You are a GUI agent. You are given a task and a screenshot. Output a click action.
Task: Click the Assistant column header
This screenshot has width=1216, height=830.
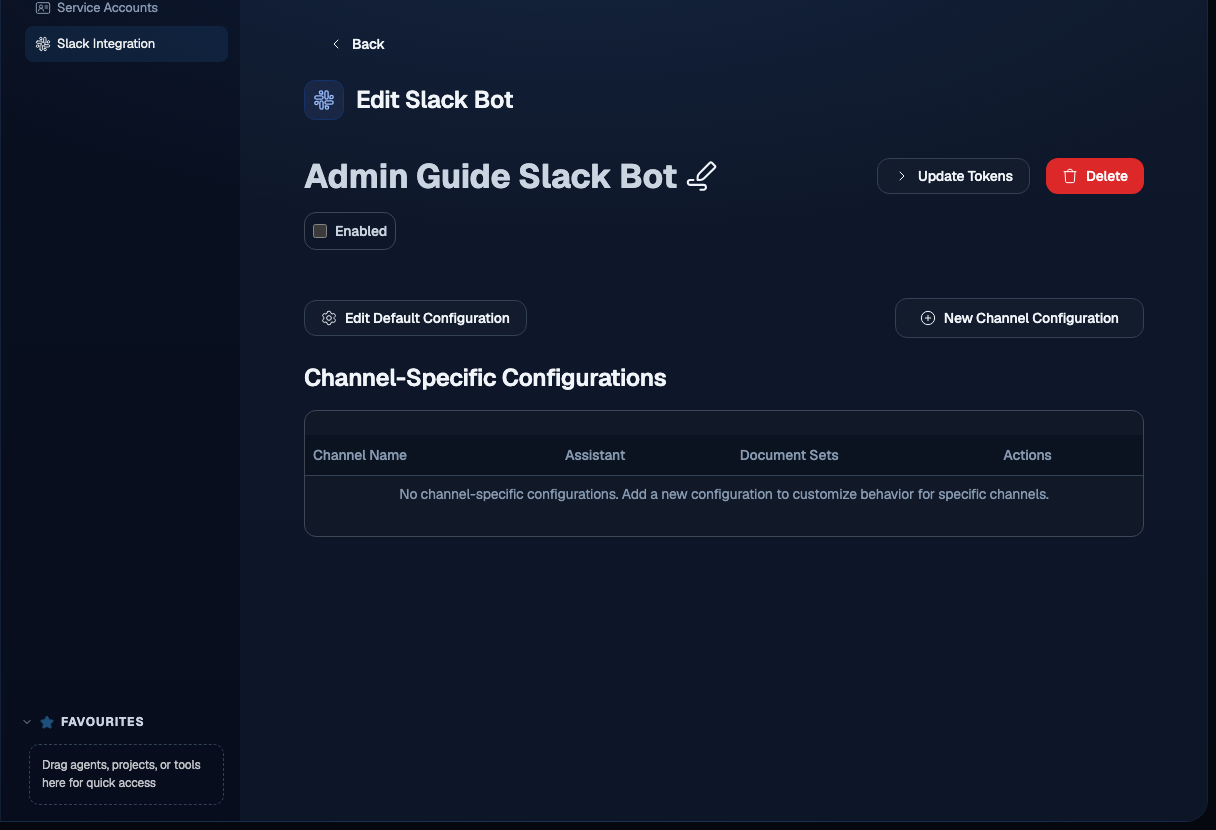(x=595, y=455)
